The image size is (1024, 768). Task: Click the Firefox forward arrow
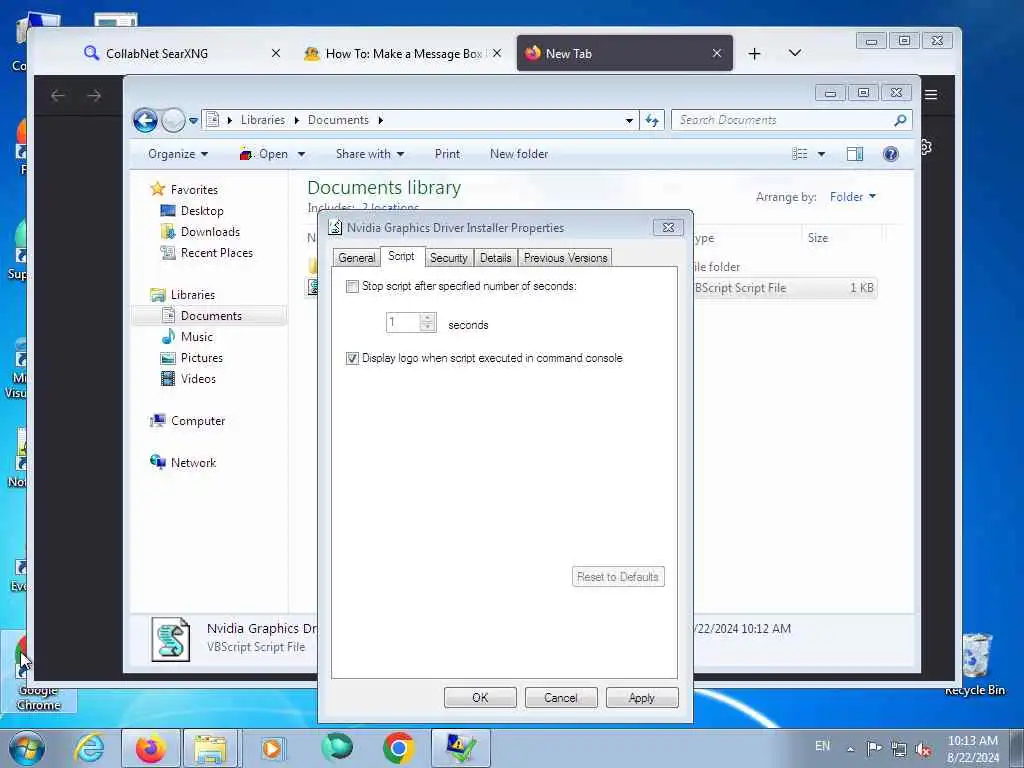coord(94,96)
